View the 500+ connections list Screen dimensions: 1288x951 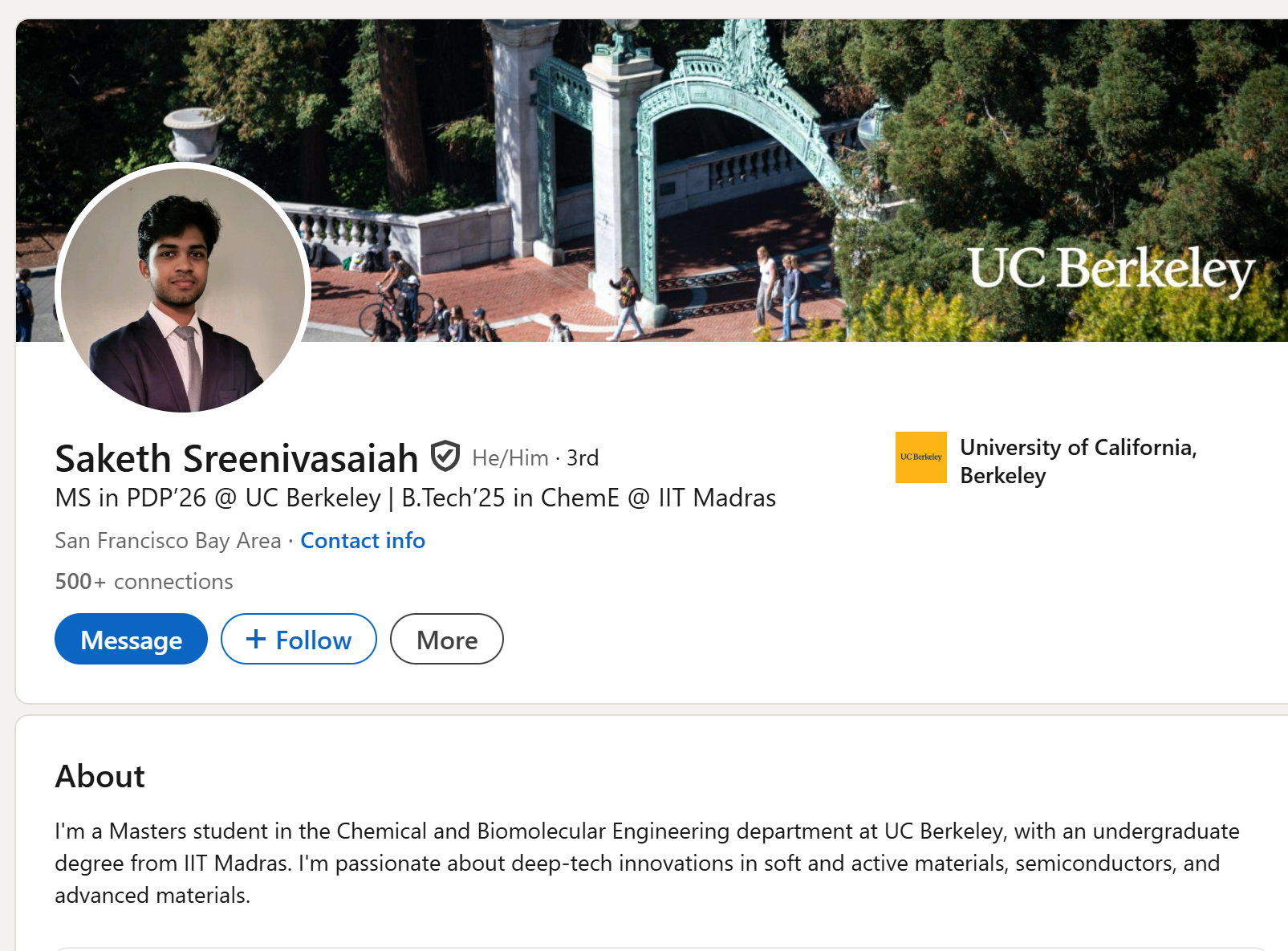pos(144,581)
